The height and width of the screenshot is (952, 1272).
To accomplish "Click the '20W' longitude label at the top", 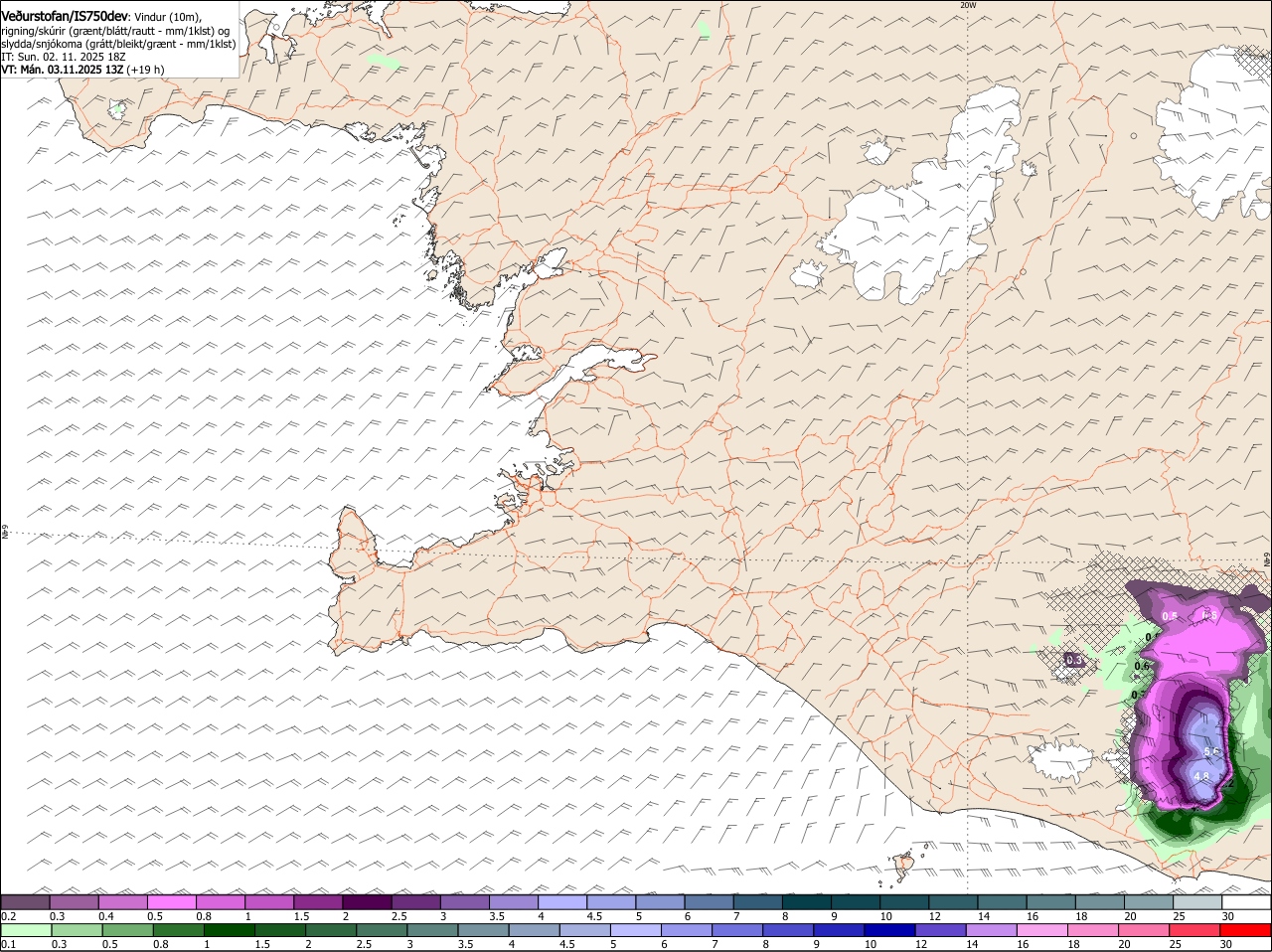I will coord(968,5).
